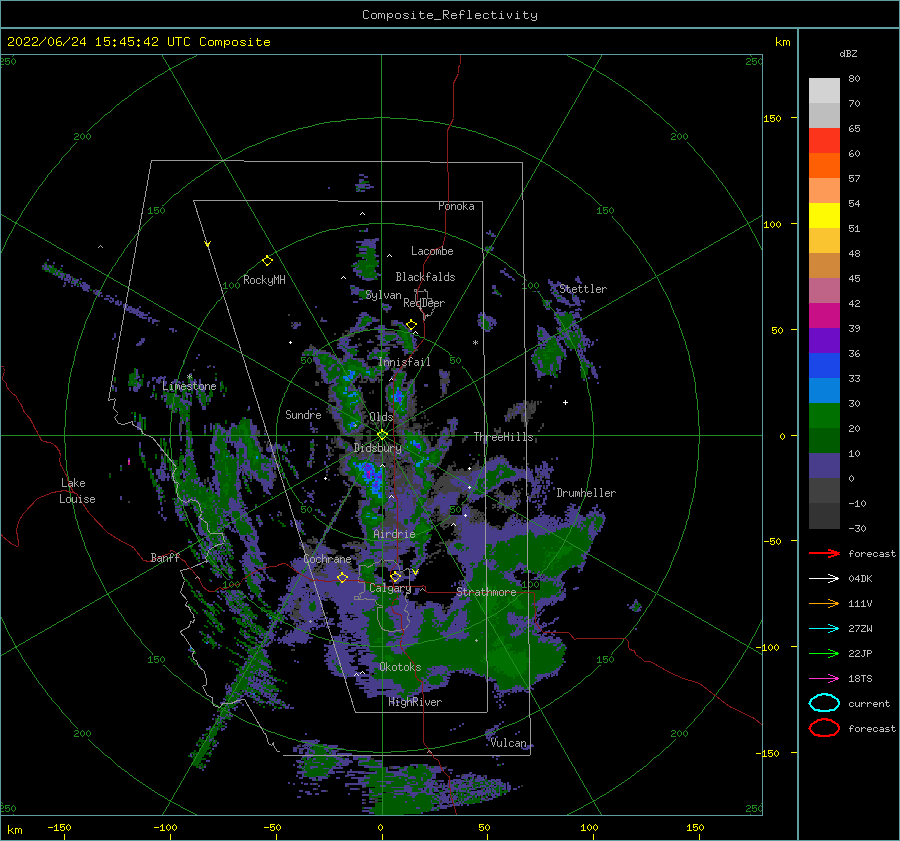Select the Limestone label
Viewport: 900px width, 841px height.
coord(189,386)
